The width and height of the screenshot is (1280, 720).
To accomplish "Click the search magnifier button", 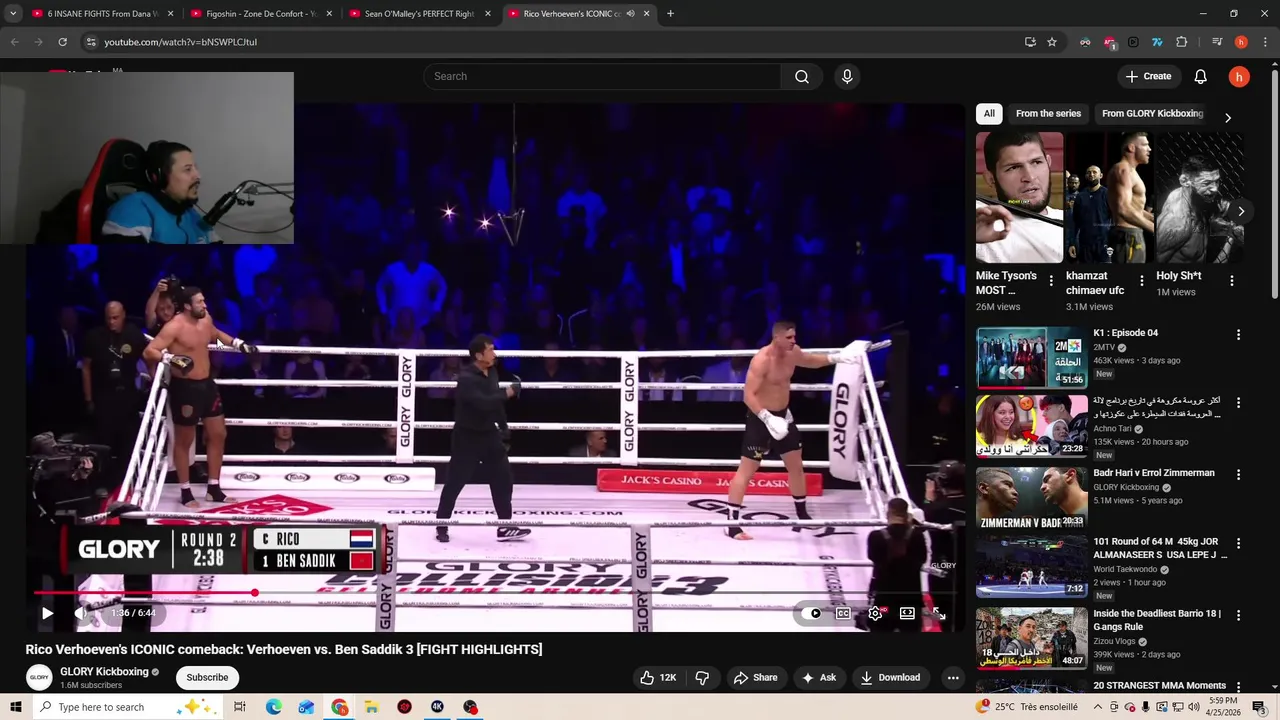I will [802, 76].
